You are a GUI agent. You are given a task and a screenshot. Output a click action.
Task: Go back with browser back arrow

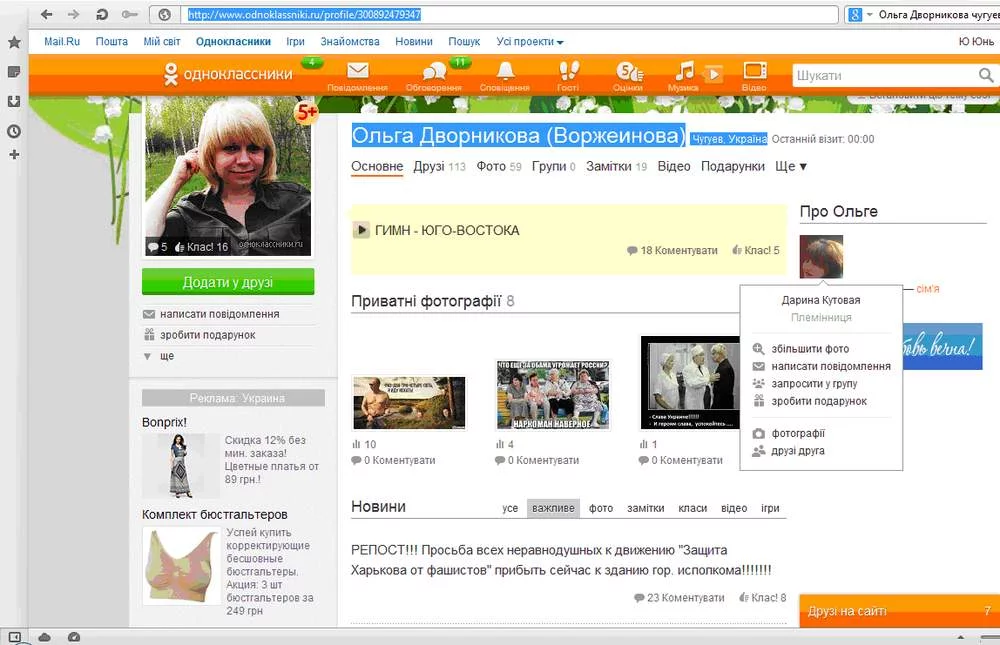47,14
